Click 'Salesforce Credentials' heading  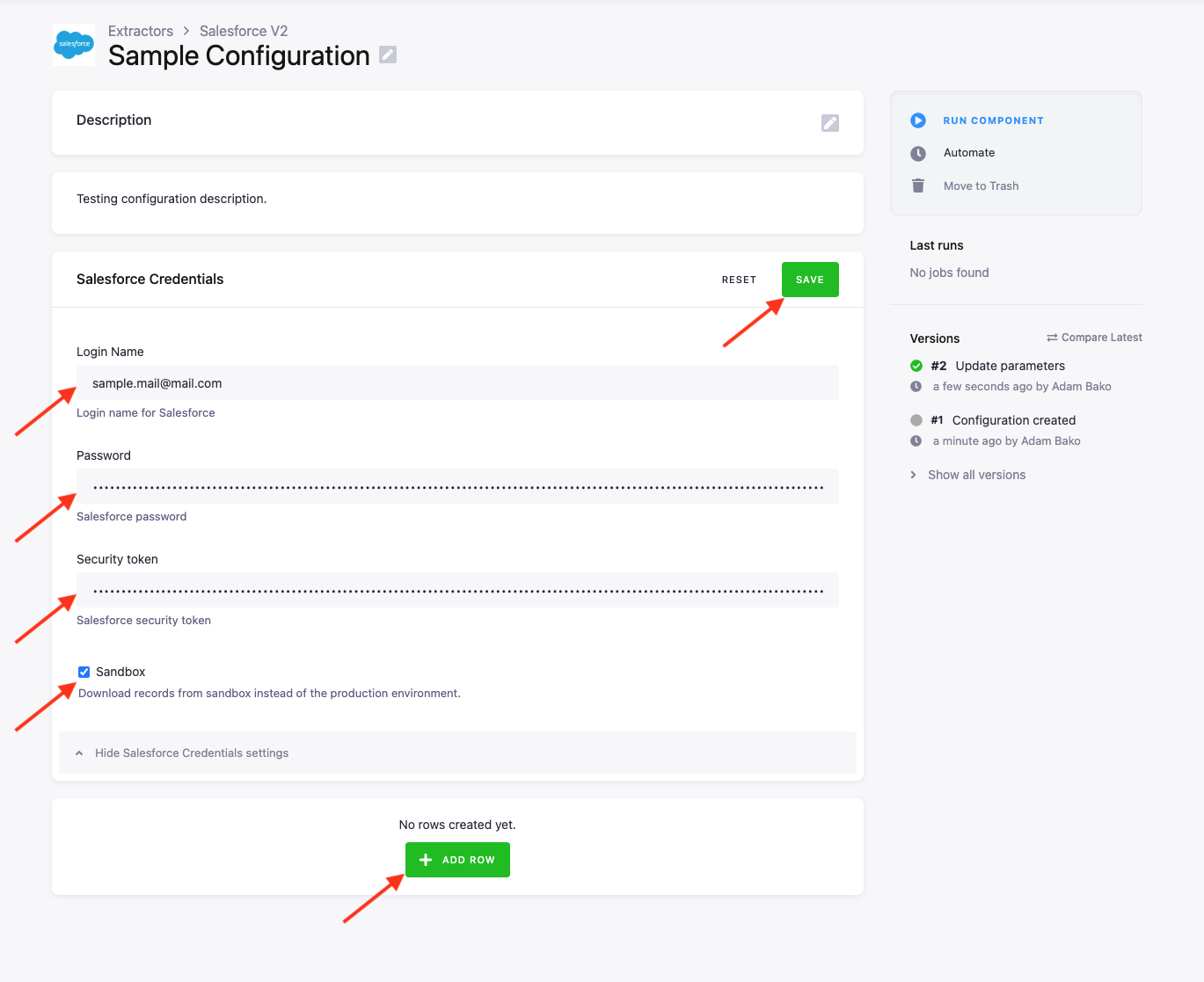[150, 279]
